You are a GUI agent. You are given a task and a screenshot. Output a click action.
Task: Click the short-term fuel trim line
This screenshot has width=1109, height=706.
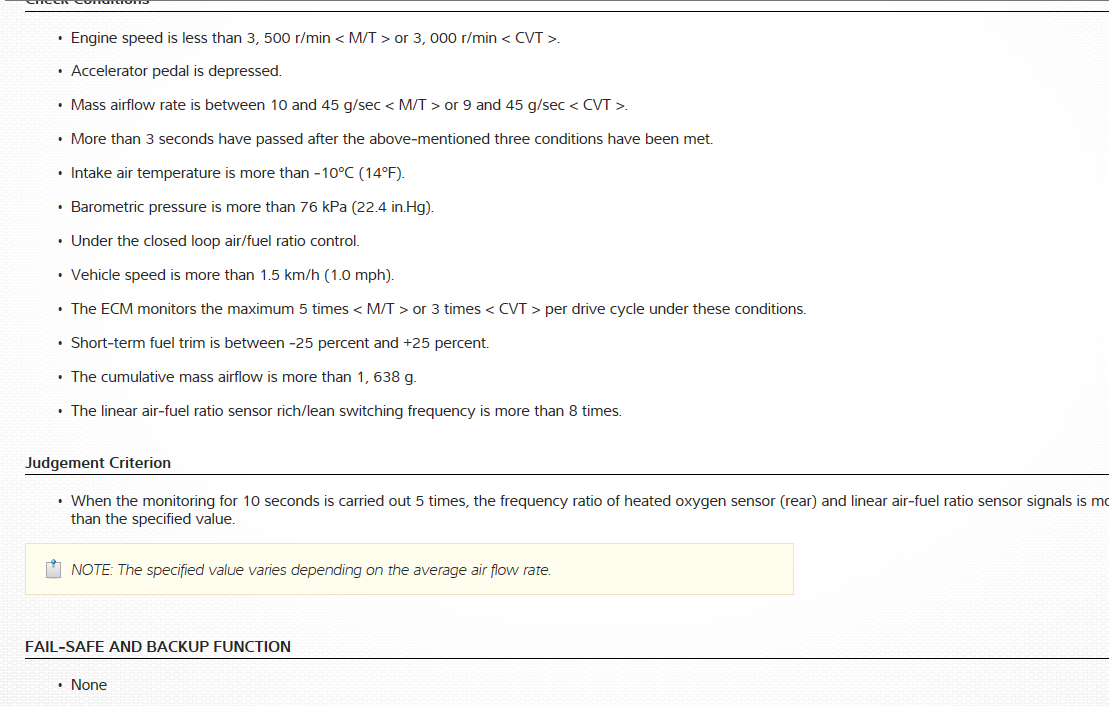coord(280,343)
